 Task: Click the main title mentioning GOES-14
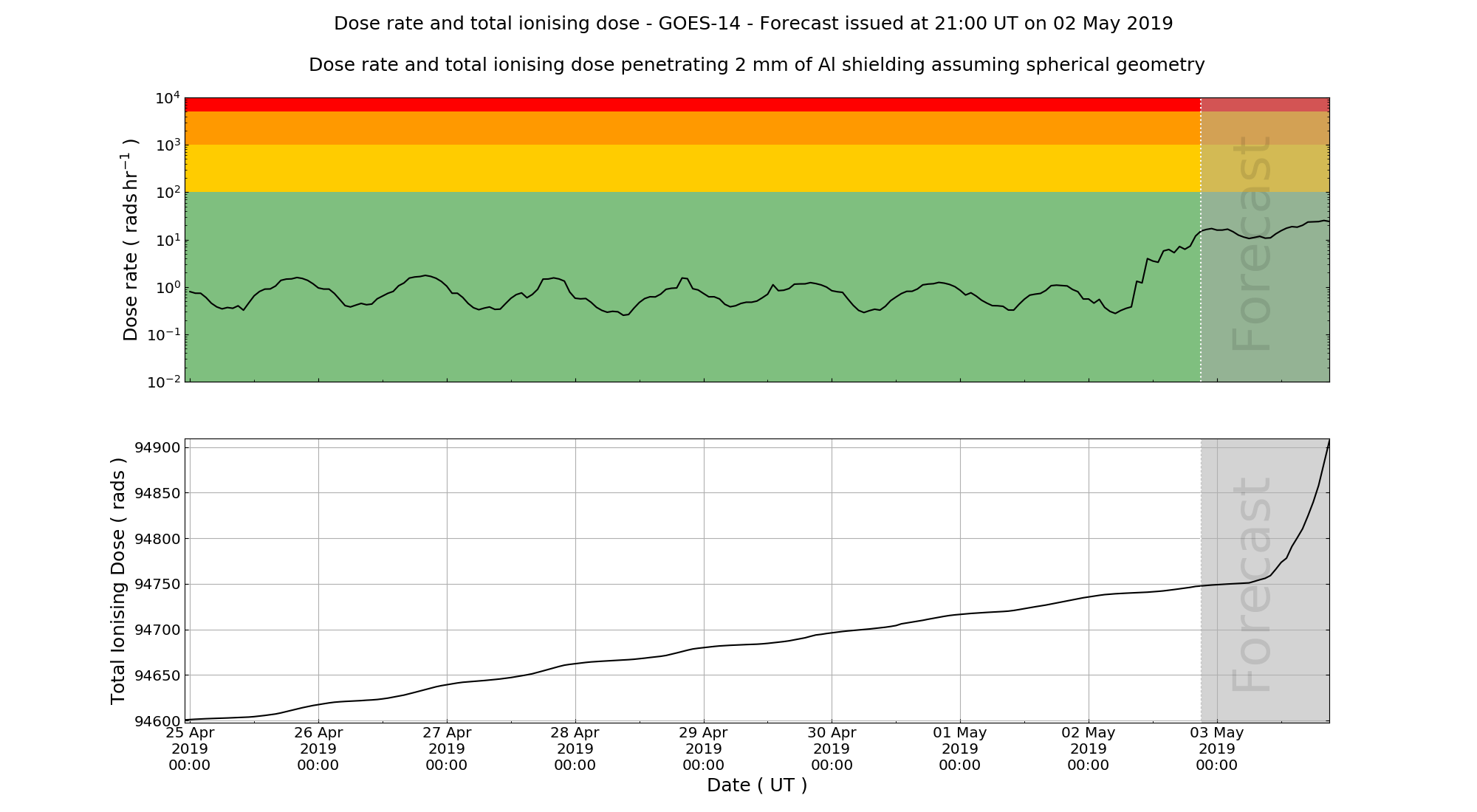pyautogui.click(x=753, y=24)
